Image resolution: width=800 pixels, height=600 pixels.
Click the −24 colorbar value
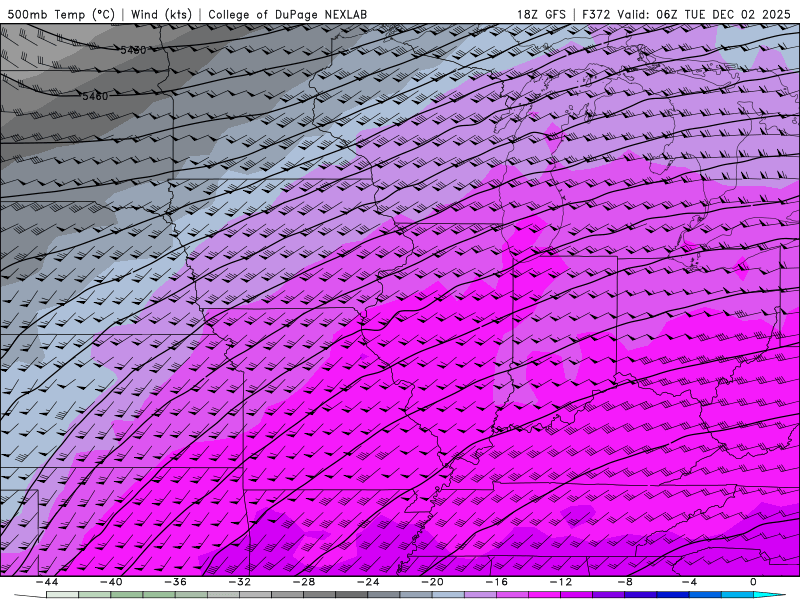(368, 582)
